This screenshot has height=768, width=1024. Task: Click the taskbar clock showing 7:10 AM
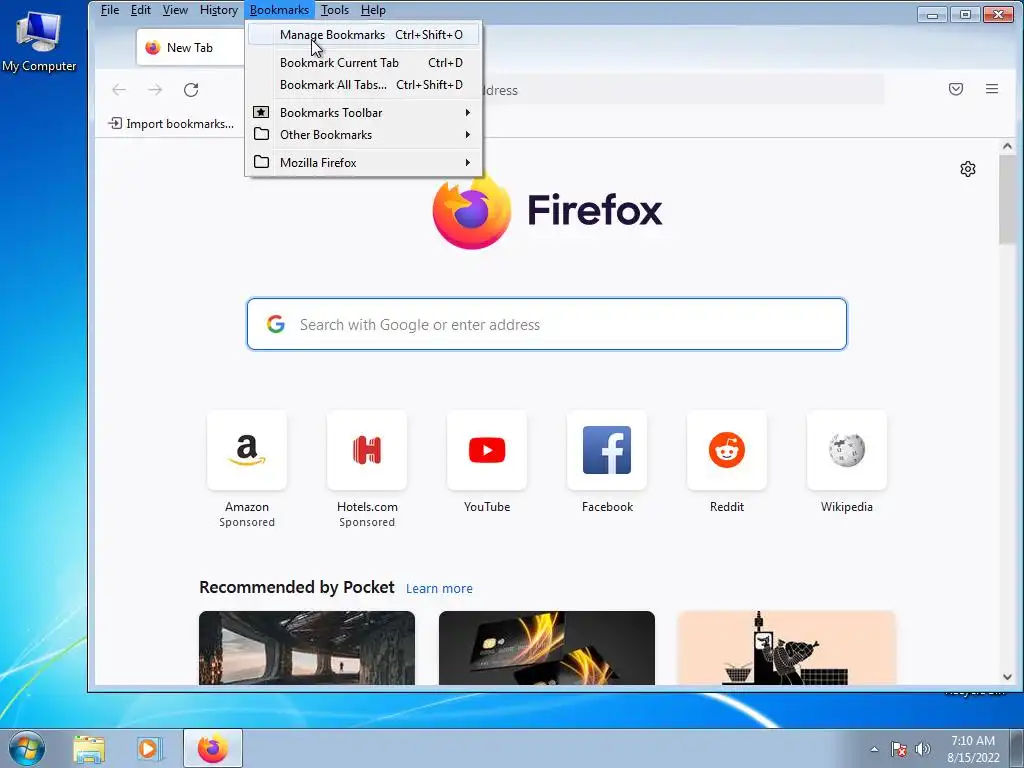point(973,749)
